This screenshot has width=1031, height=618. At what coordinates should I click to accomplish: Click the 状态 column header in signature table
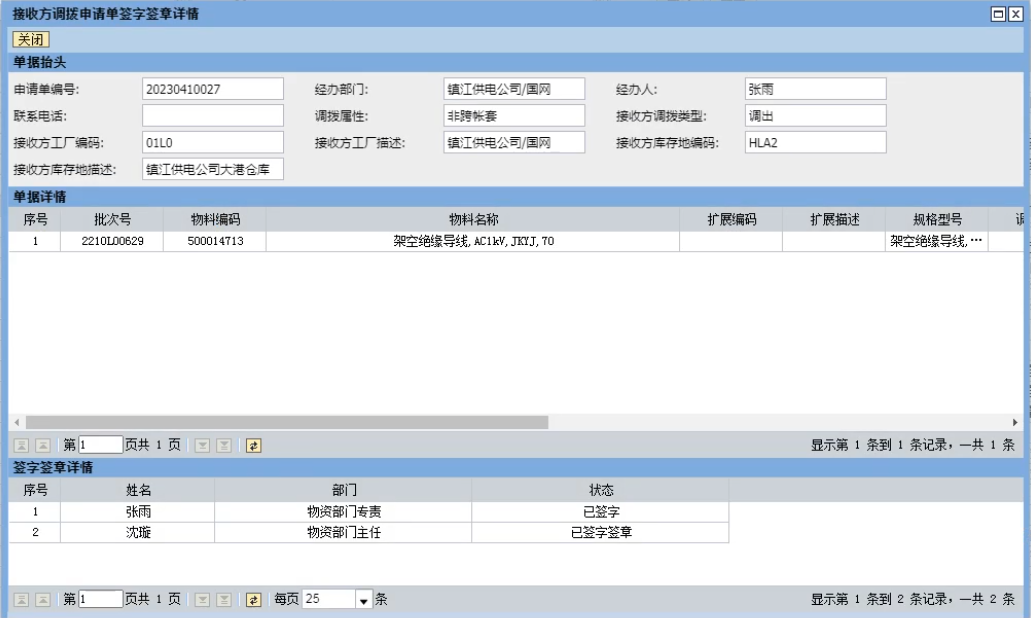pyautogui.click(x=600, y=490)
